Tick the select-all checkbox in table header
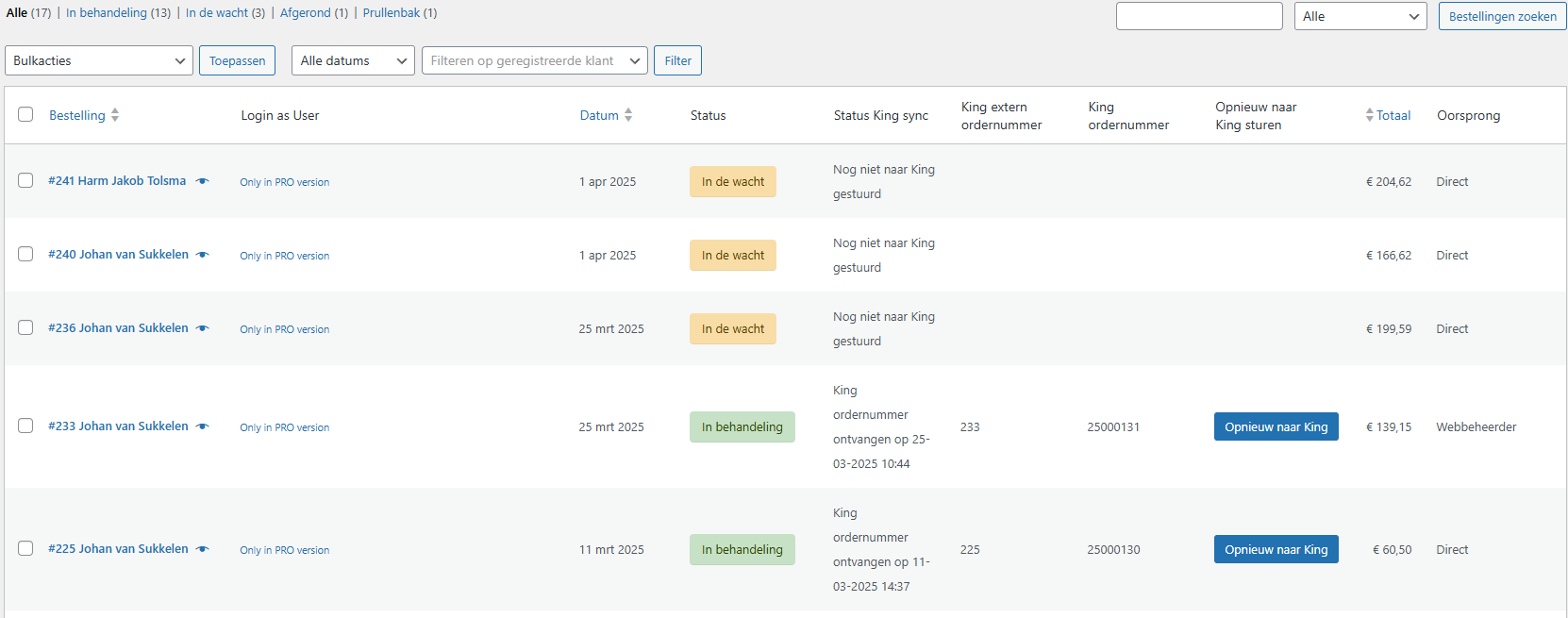The image size is (1568, 618). 25,114
